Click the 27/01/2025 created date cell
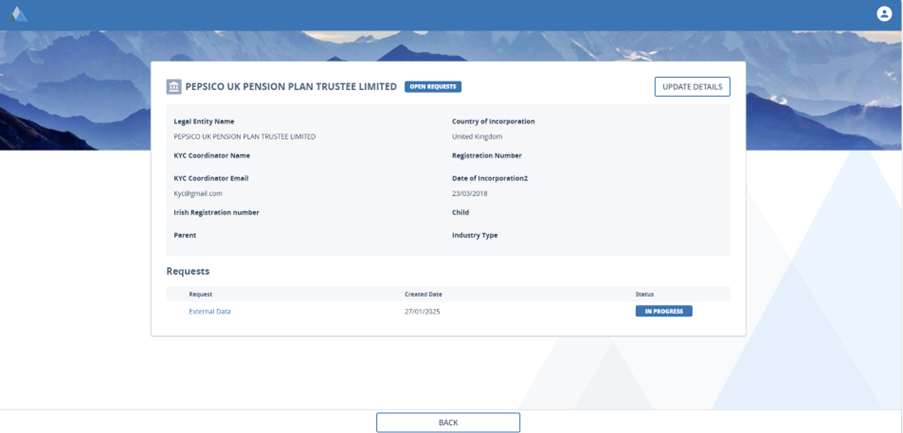 422,311
